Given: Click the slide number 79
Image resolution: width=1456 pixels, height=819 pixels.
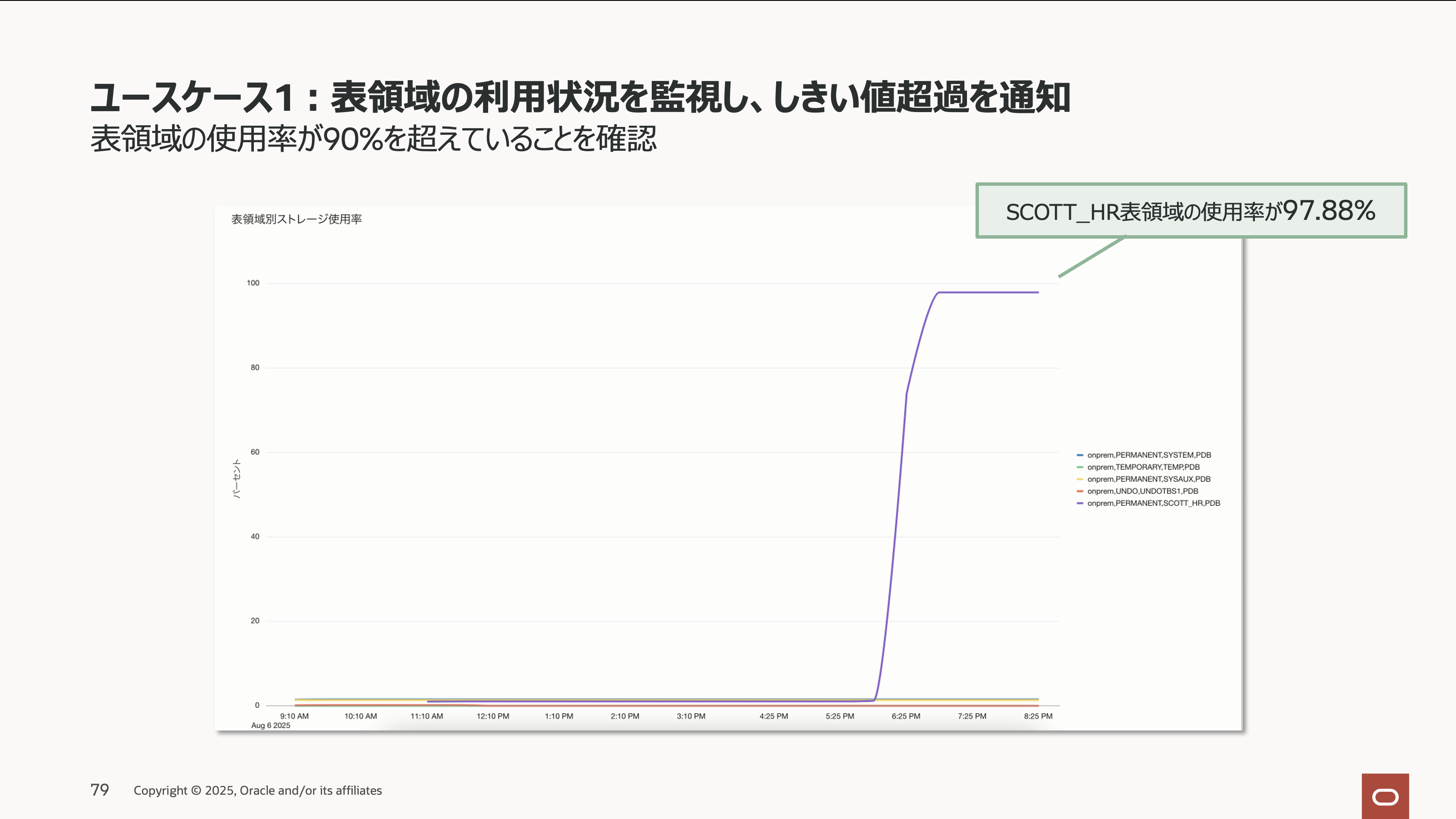Looking at the screenshot, I should [x=100, y=790].
